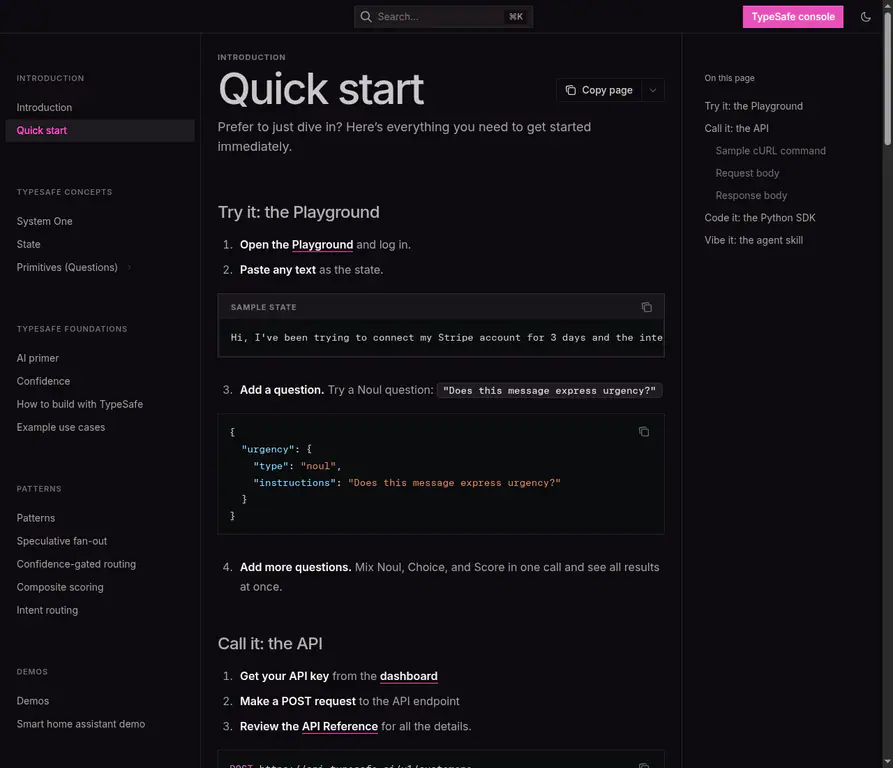Image resolution: width=893 pixels, height=768 pixels.
Task: Copy the urgency JSON code block
Action: click(644, 432)
